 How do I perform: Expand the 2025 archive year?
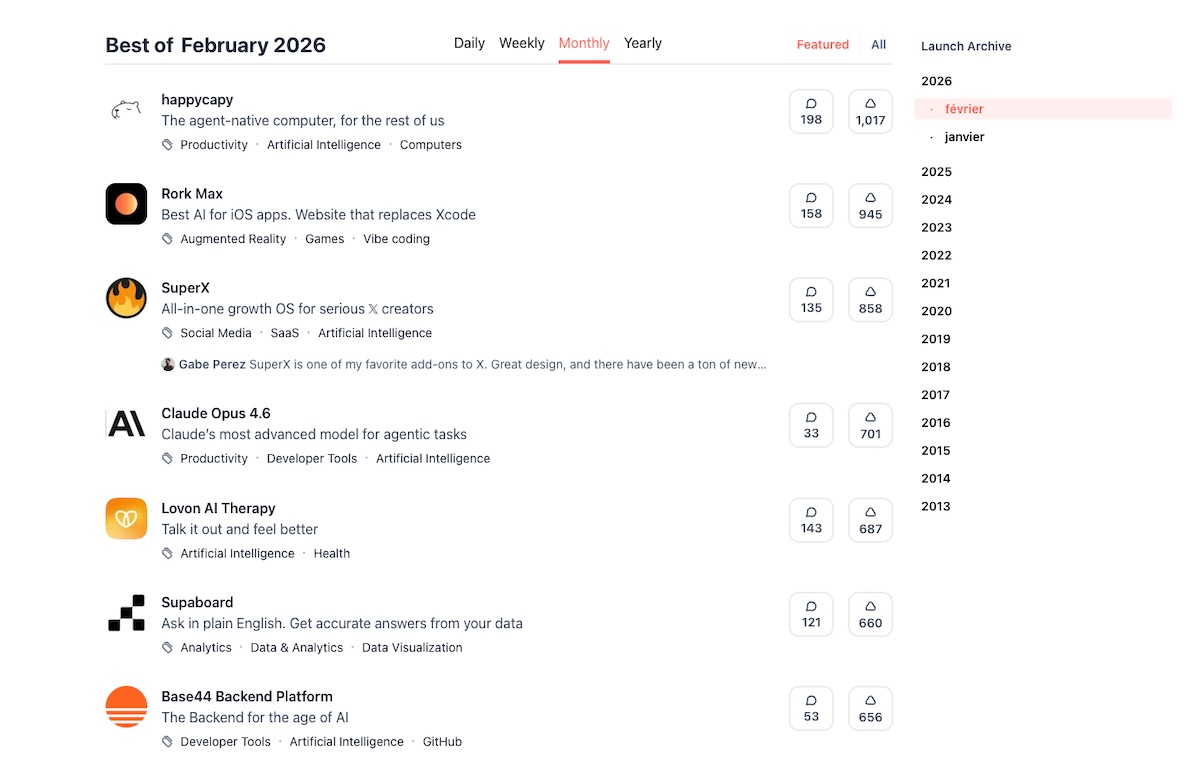tap(936, 172)
